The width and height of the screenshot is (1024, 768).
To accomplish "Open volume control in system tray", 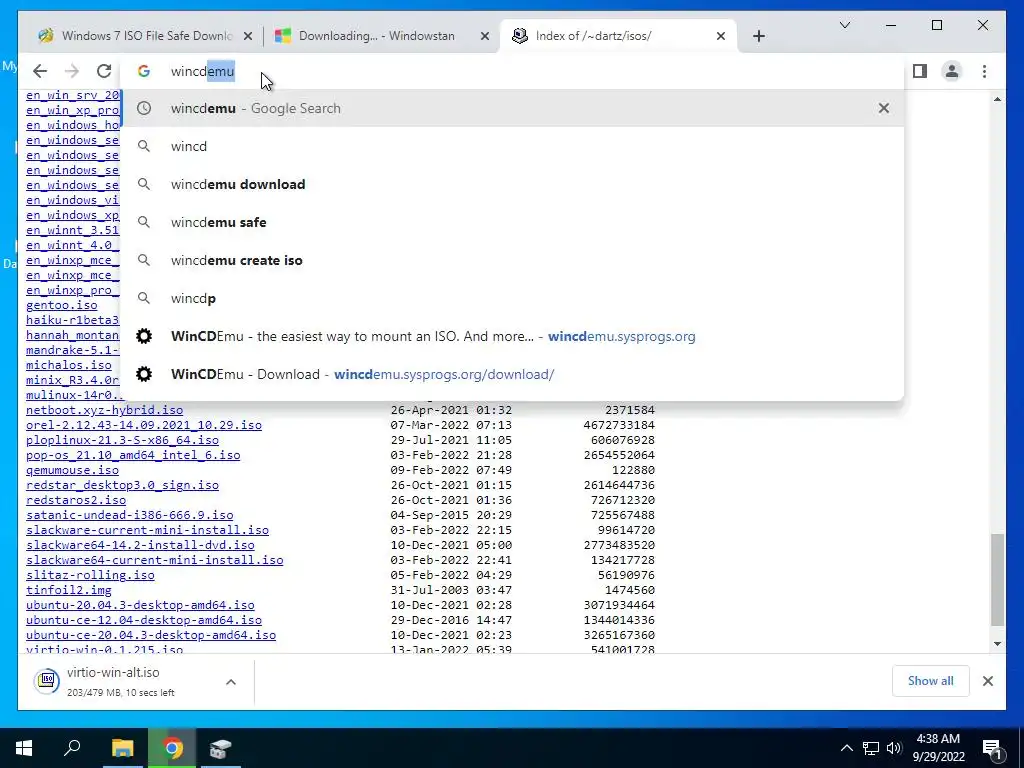I will (894, 748).
